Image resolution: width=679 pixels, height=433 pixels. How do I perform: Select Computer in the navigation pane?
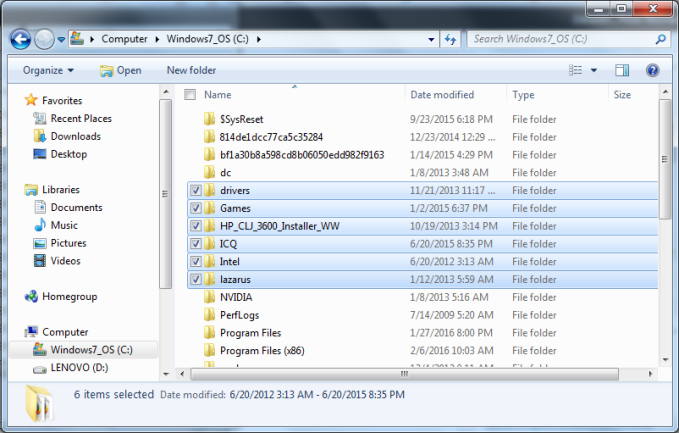click(65, 332)
